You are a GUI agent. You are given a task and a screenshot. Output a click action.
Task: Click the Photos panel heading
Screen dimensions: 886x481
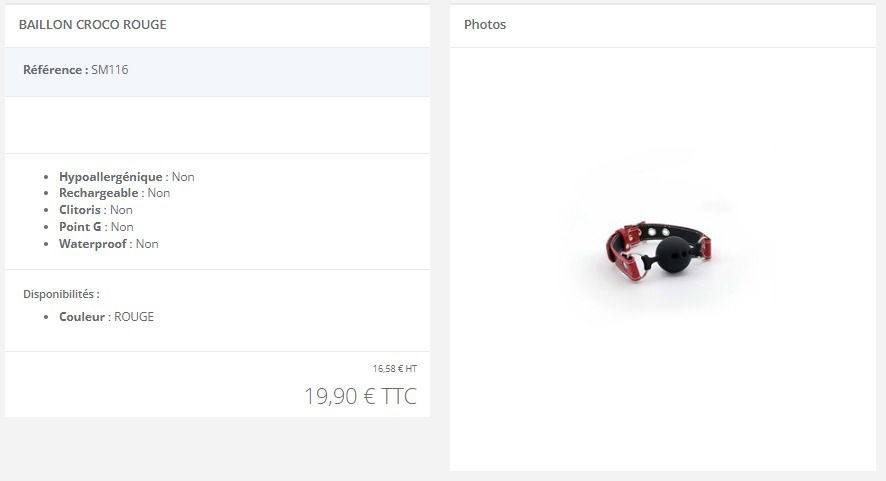click(485, 25)
